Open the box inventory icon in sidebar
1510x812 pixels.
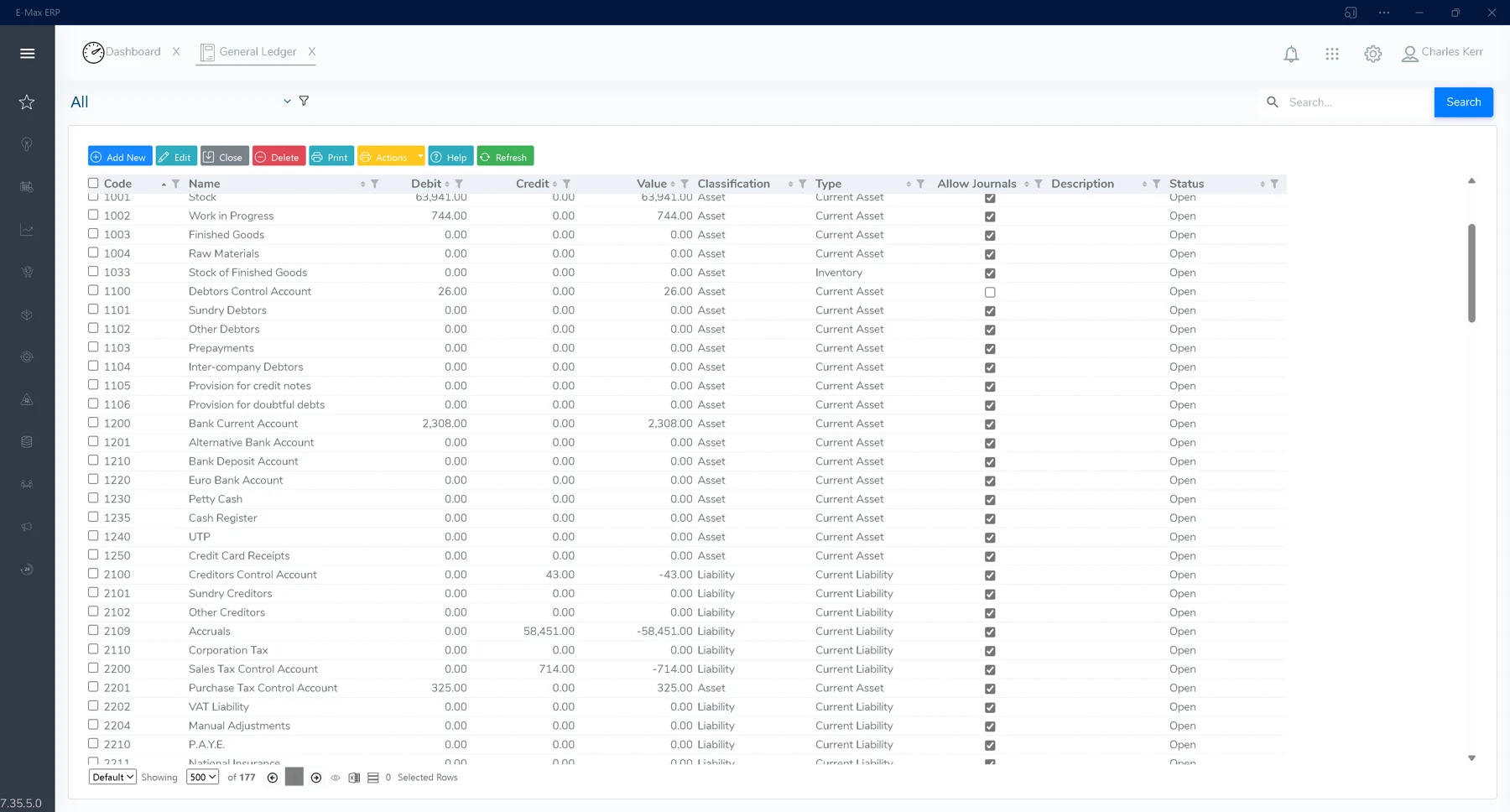click(27, 315)
